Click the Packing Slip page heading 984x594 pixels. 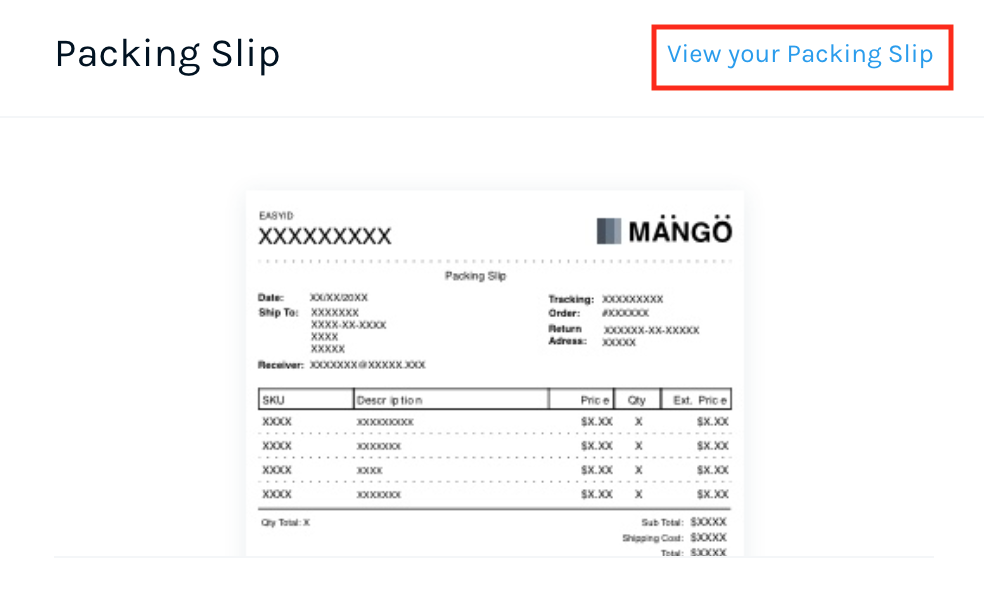pyautogui.click(x=167, y=54)
